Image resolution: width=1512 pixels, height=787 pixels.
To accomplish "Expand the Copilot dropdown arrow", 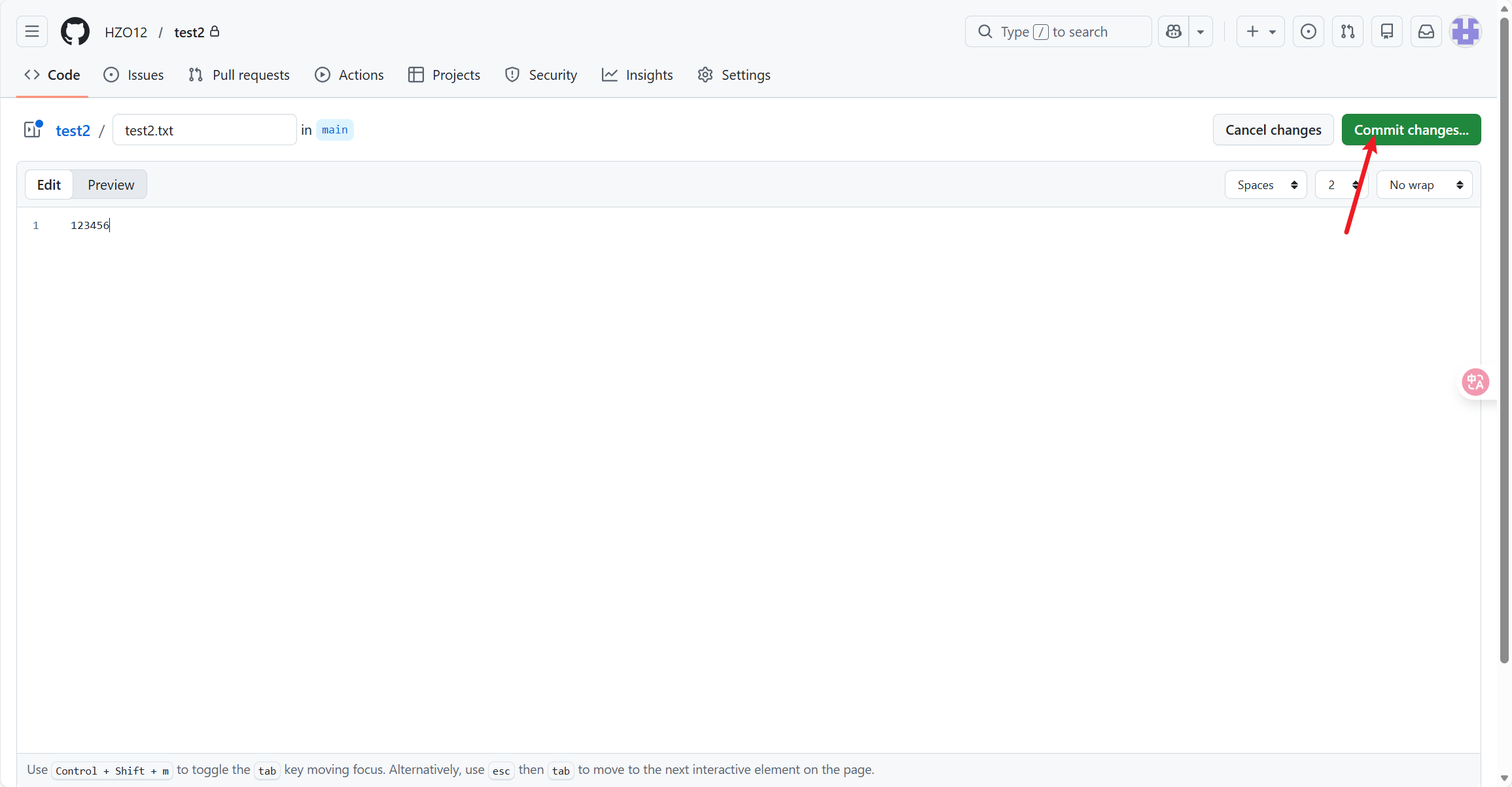I will coord(1201,31).
